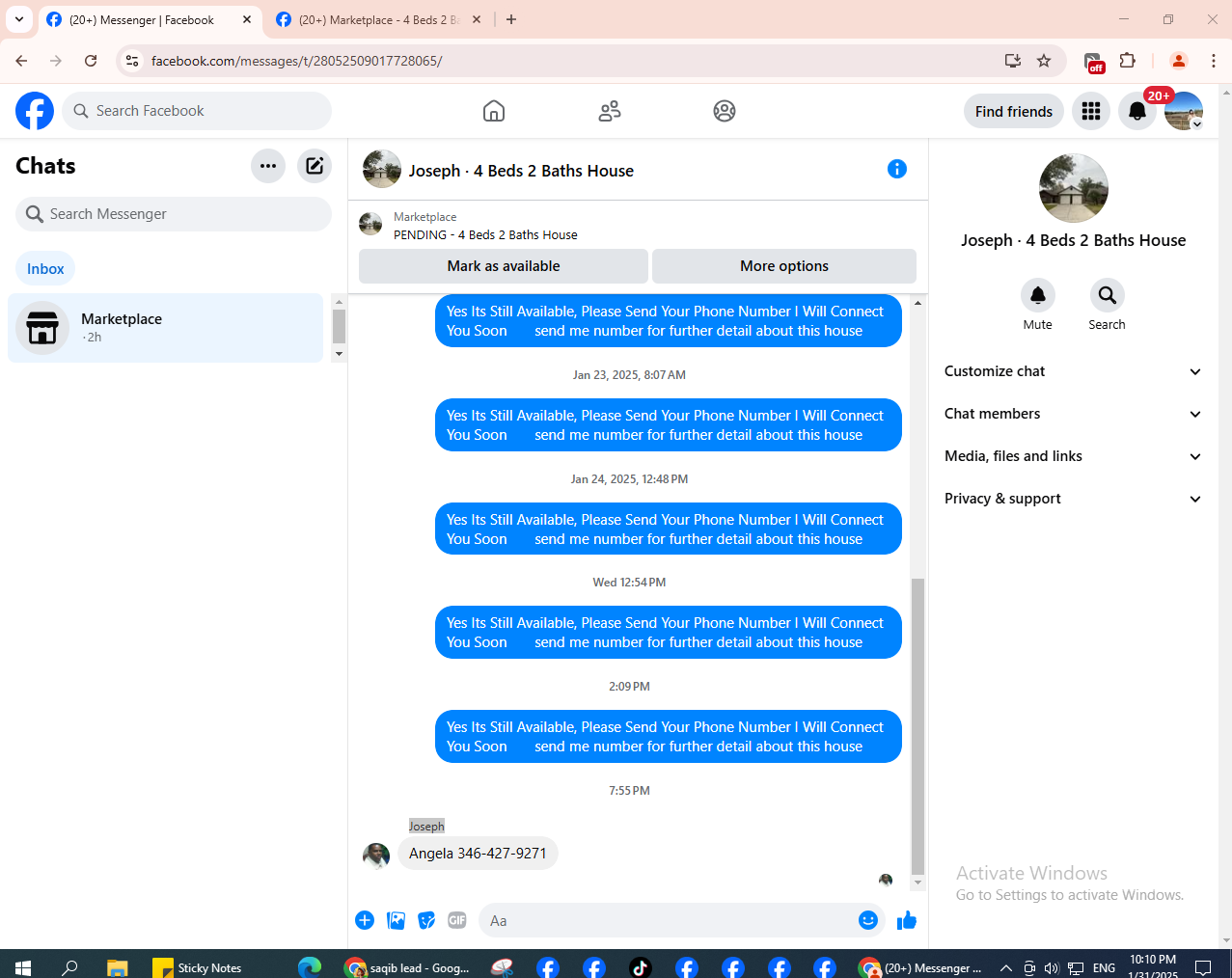Select the Inbox filter tab

pyautogui.click(x=45, y=268)
